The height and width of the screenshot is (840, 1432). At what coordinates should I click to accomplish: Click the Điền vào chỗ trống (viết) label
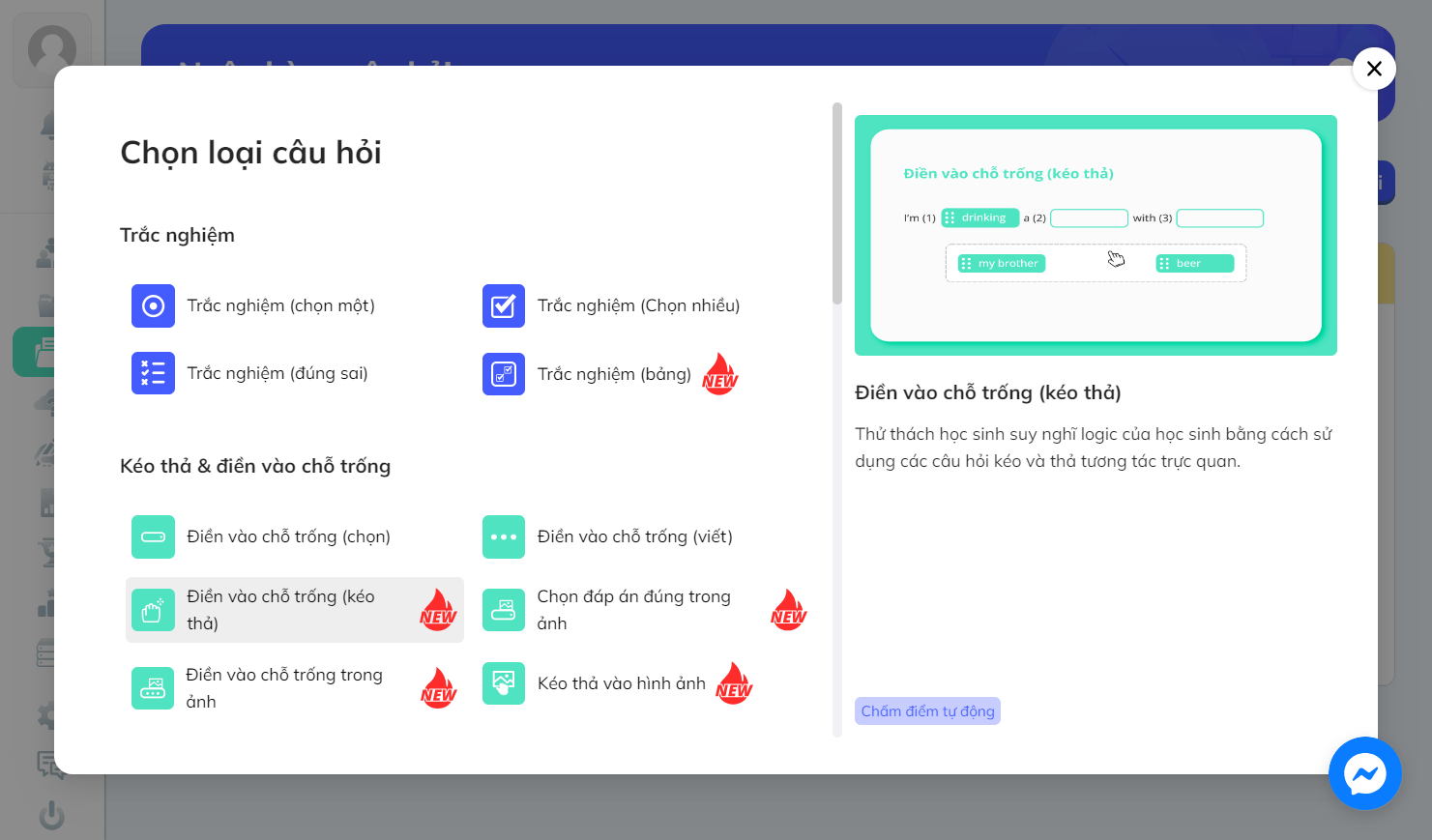click(x=634, y=536)
